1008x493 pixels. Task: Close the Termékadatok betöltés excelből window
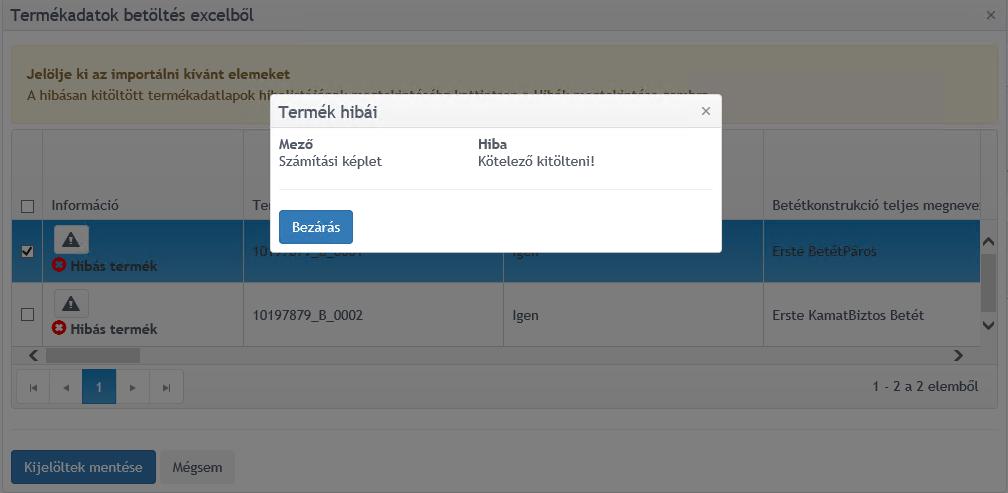[x=991, y=15]
